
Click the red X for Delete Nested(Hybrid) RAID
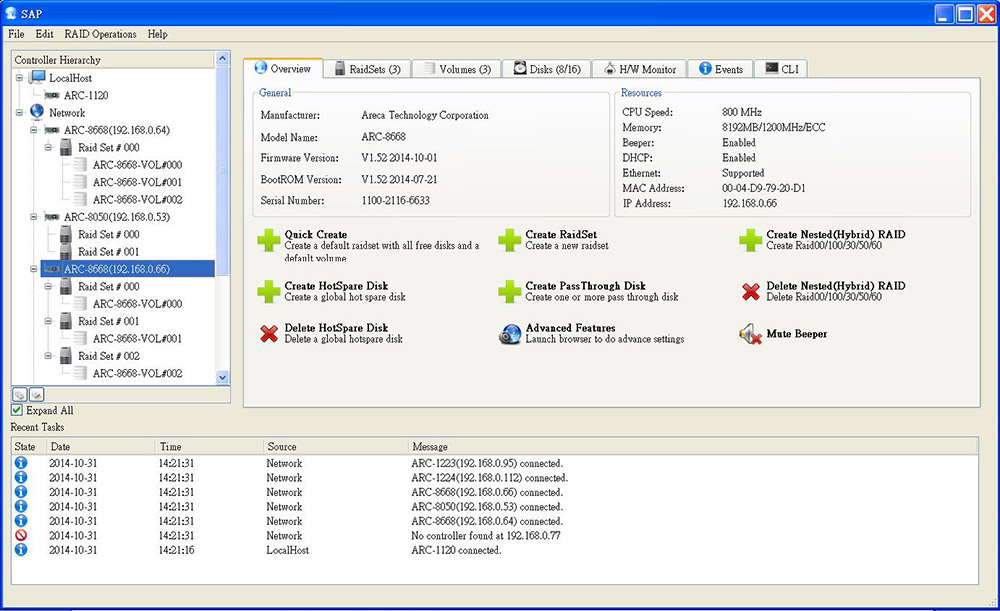(x=751, y=291)
